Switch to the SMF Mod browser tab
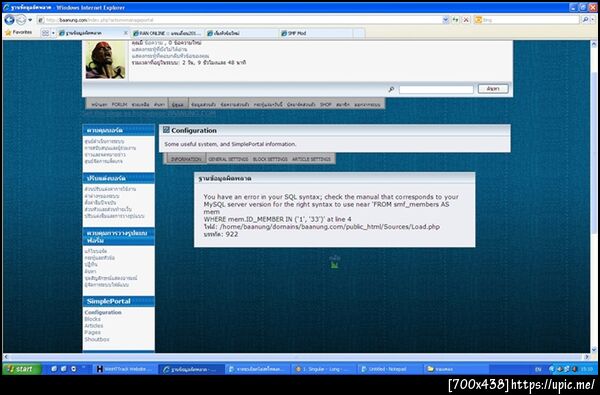This screenshot has width=600, height=395. (316, 33)
